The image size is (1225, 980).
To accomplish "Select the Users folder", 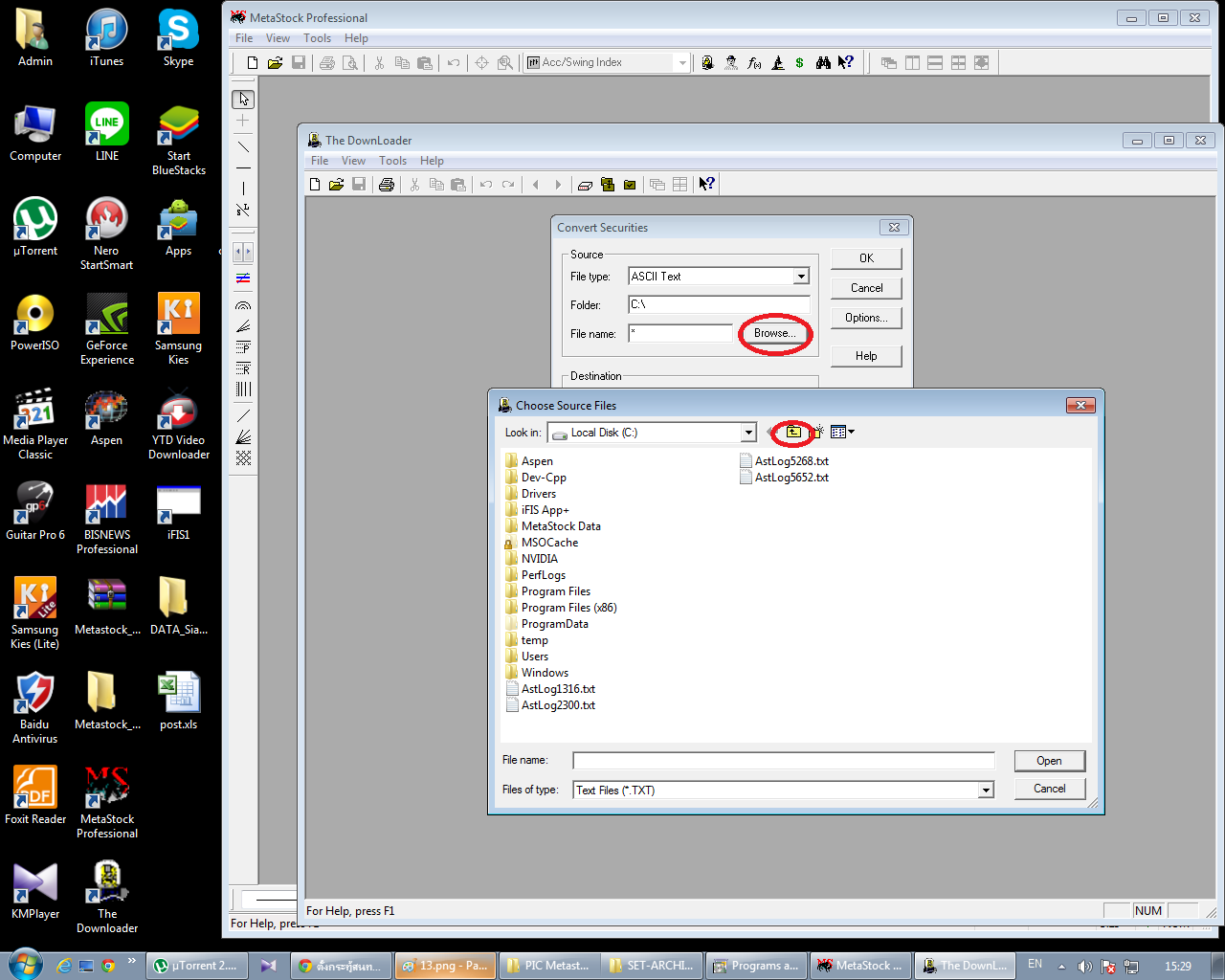I will coord(527,657).
